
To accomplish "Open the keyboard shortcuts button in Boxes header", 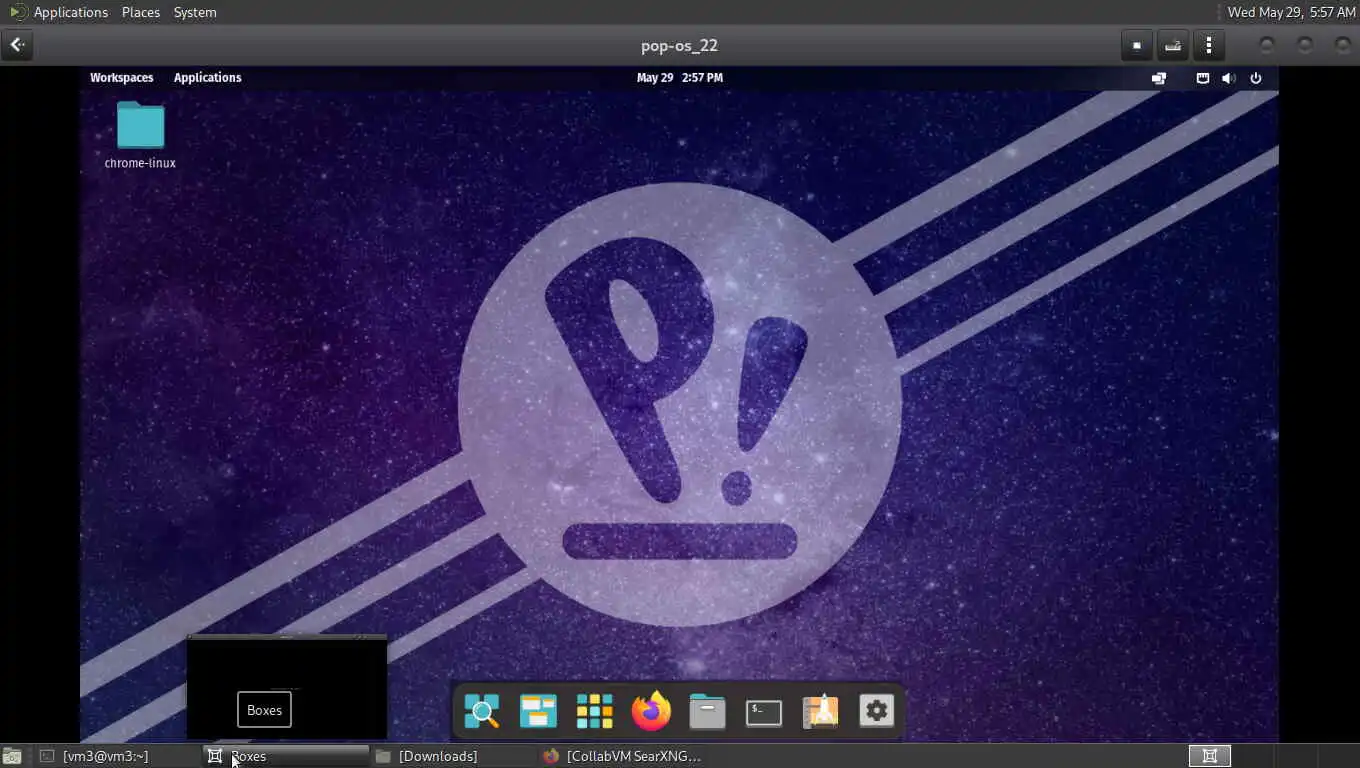I will tap(1173, 45).
